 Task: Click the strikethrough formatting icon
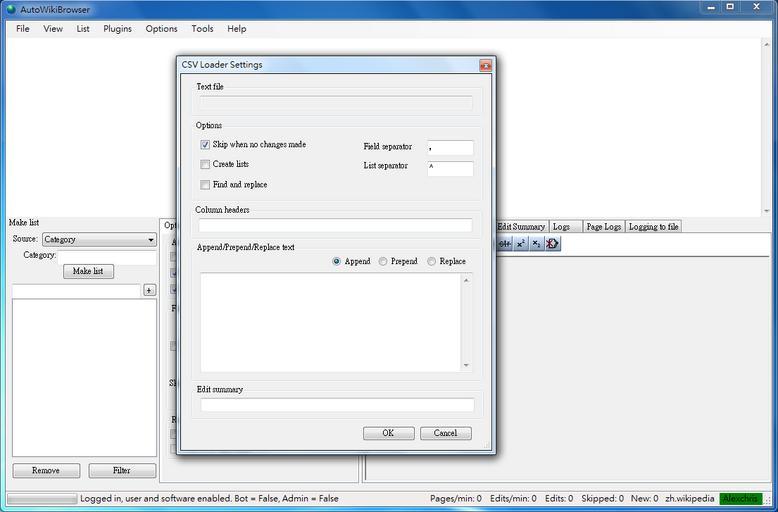tap(505, 244)
